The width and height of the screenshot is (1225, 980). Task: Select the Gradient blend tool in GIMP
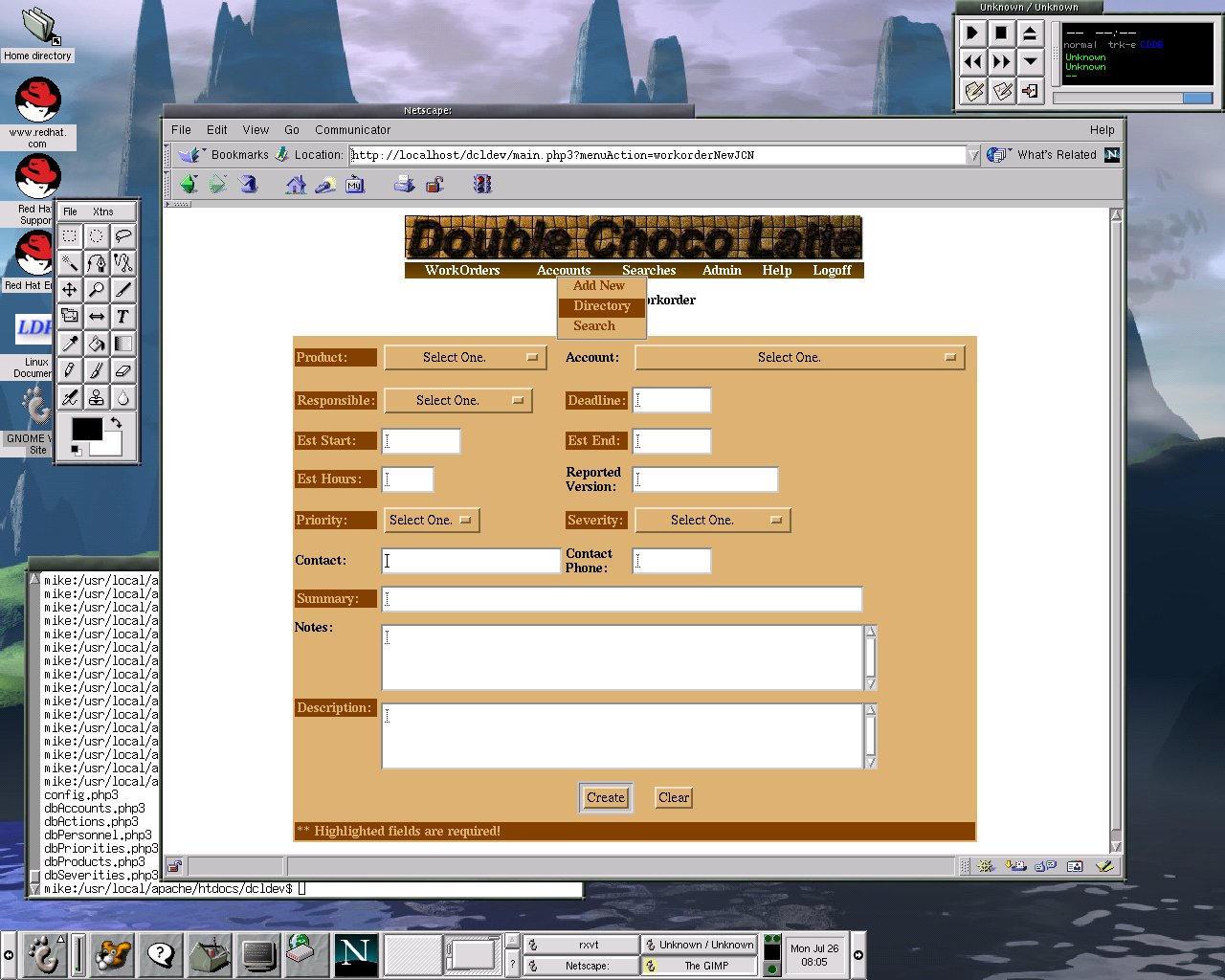tap(123, 343)
